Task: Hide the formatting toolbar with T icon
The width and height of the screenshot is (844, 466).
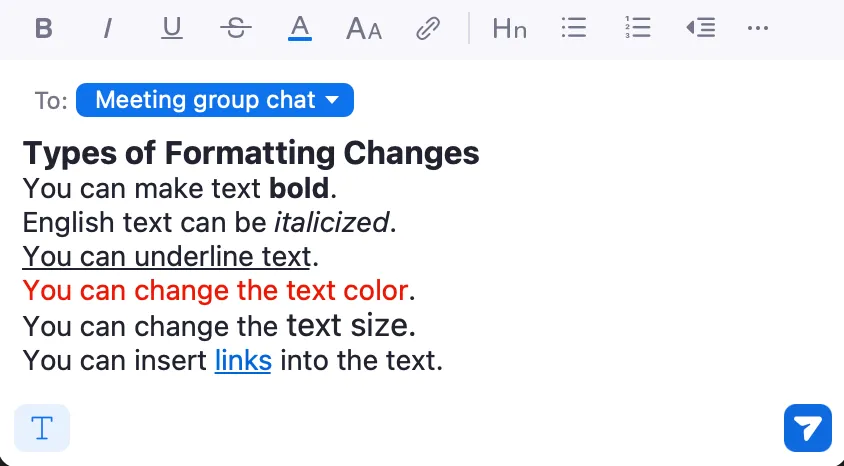Action: tap(42, 428)
